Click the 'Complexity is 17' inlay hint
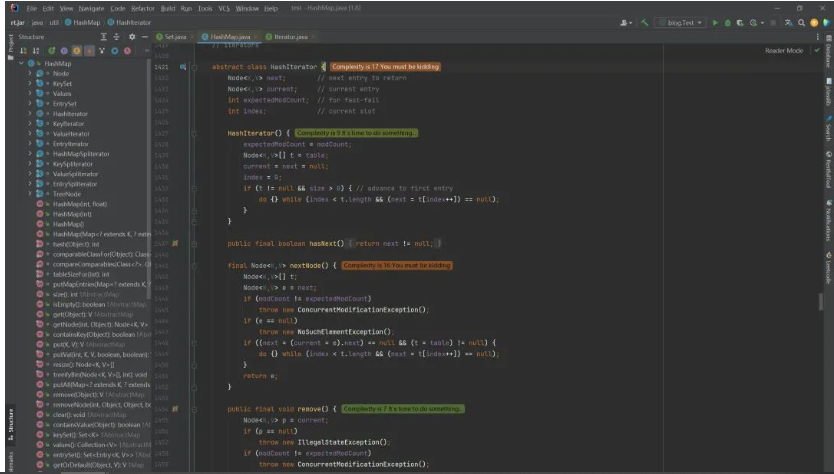The width and height of the screenshot is (834, 474). tap(386, 67)
